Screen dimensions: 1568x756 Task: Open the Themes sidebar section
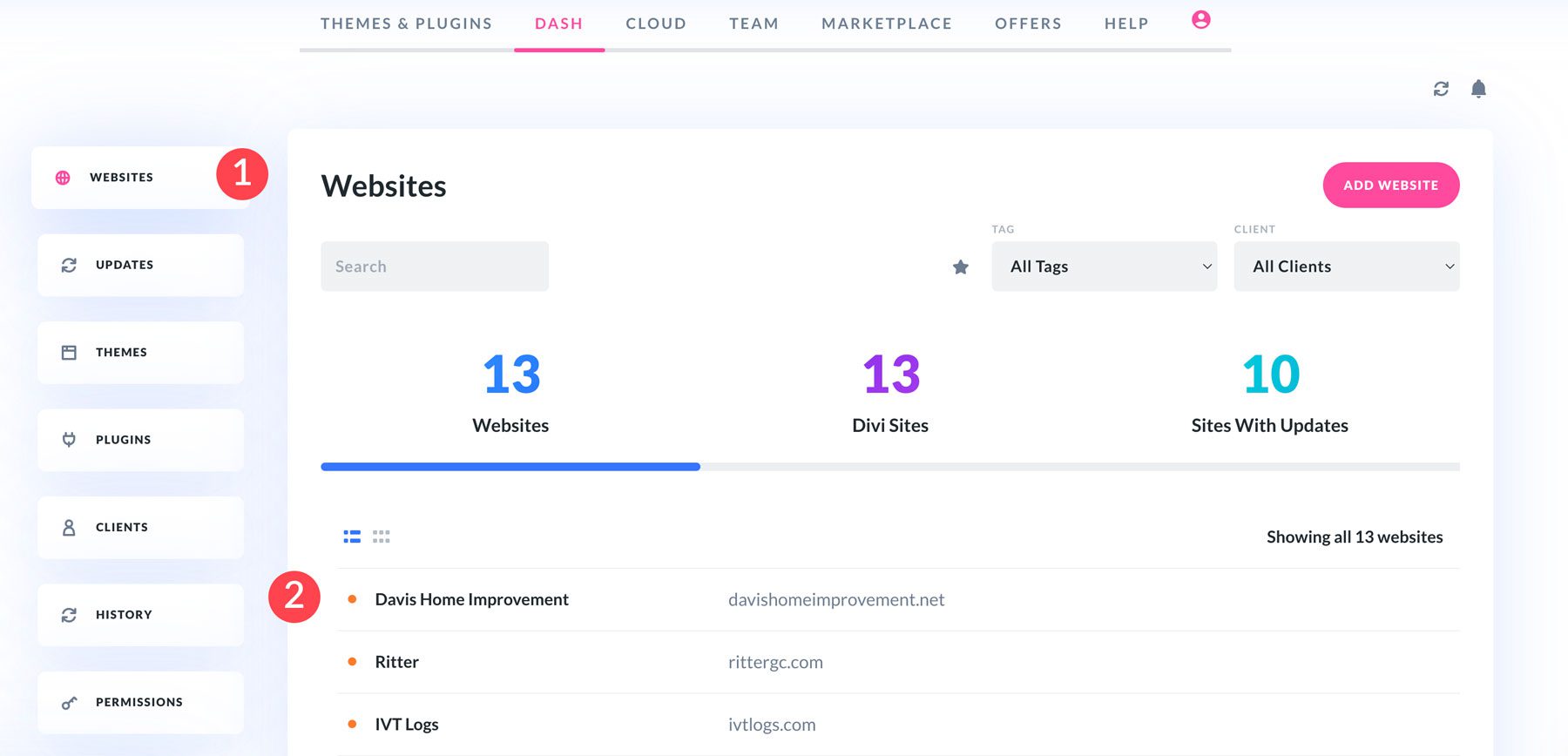click(x=140, y=353)
